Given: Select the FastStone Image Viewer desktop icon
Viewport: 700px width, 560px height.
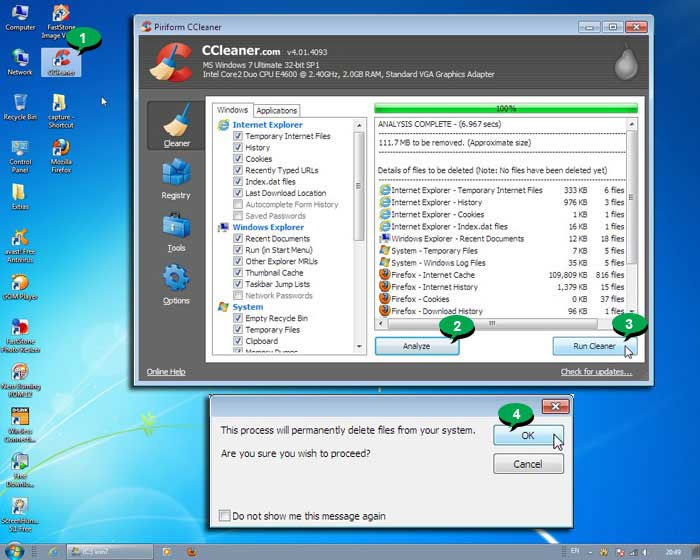Looking at the screenshot, I should click(61, 21).
